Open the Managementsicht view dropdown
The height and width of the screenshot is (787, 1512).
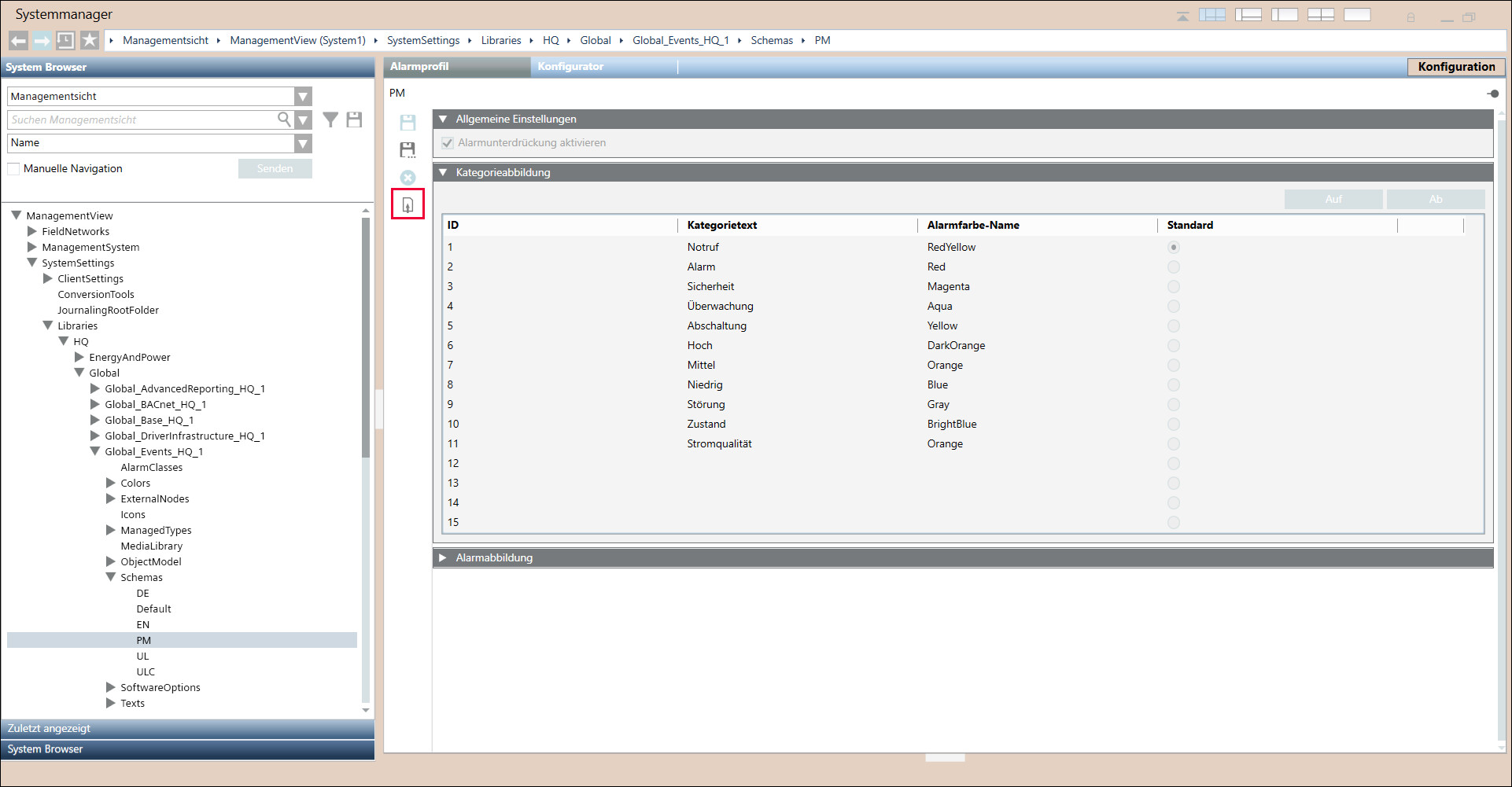303,97
